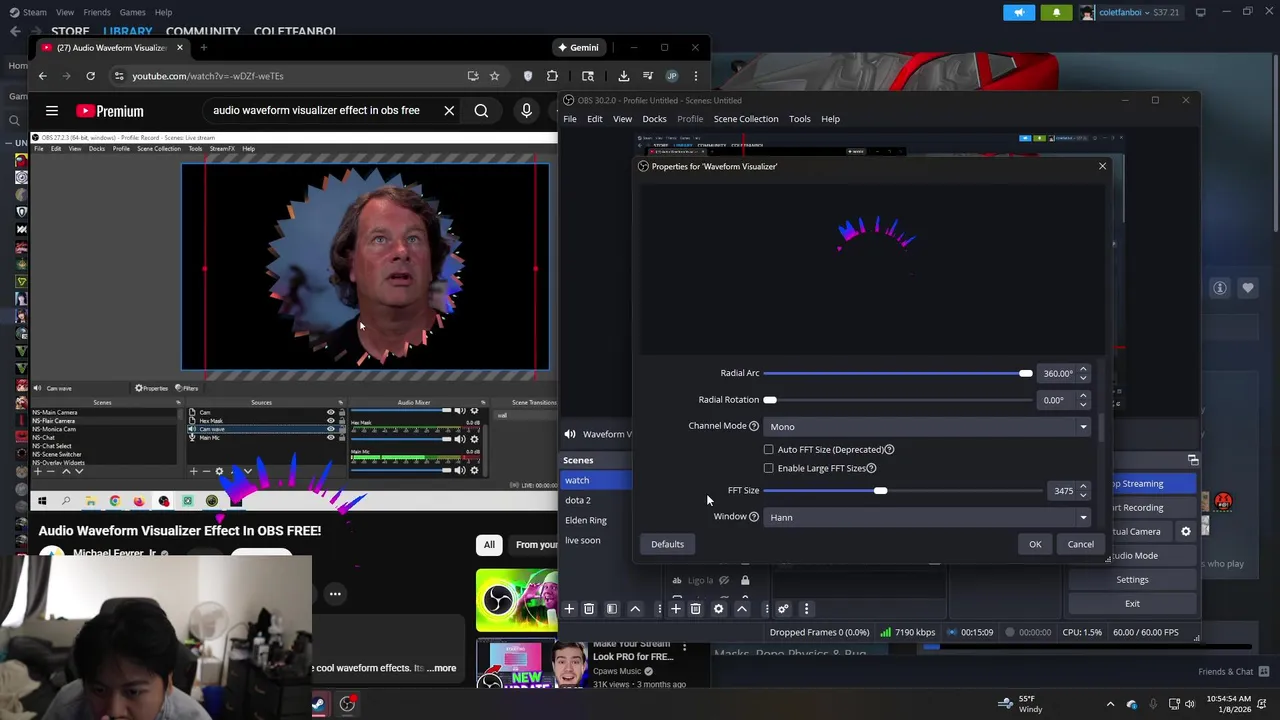Open Channel Mode dropdown showing Mono

pyautogui.click(x=927, y=427)
